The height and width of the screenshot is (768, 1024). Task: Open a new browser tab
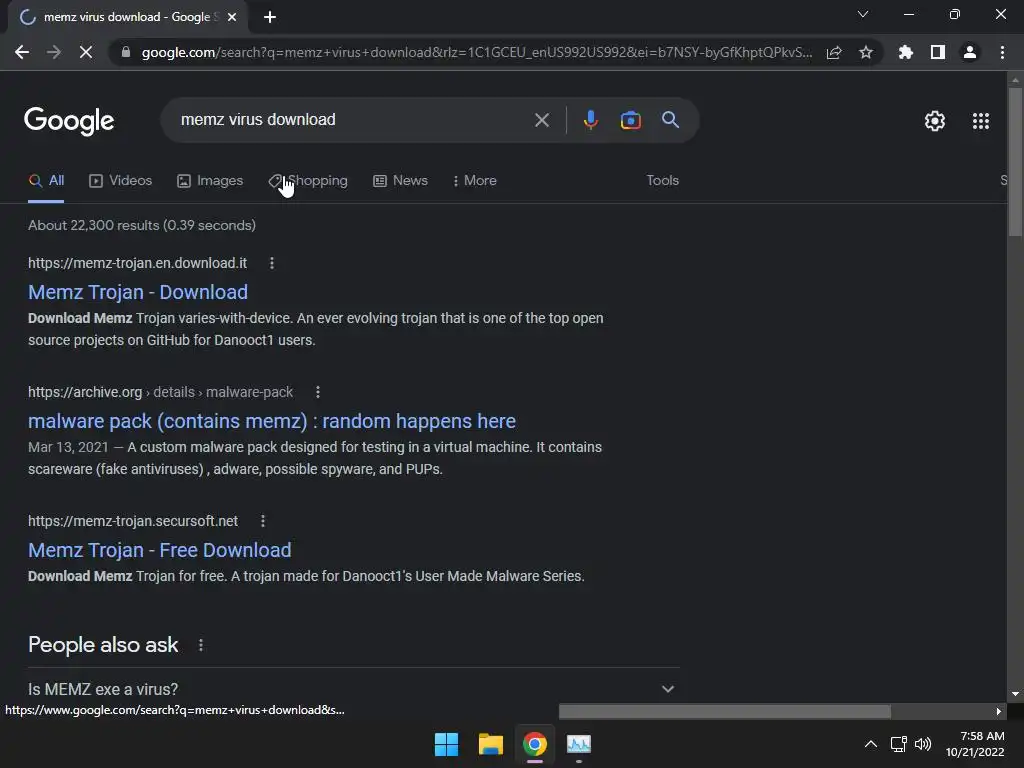pyautogui.click(x=270, y=17)
